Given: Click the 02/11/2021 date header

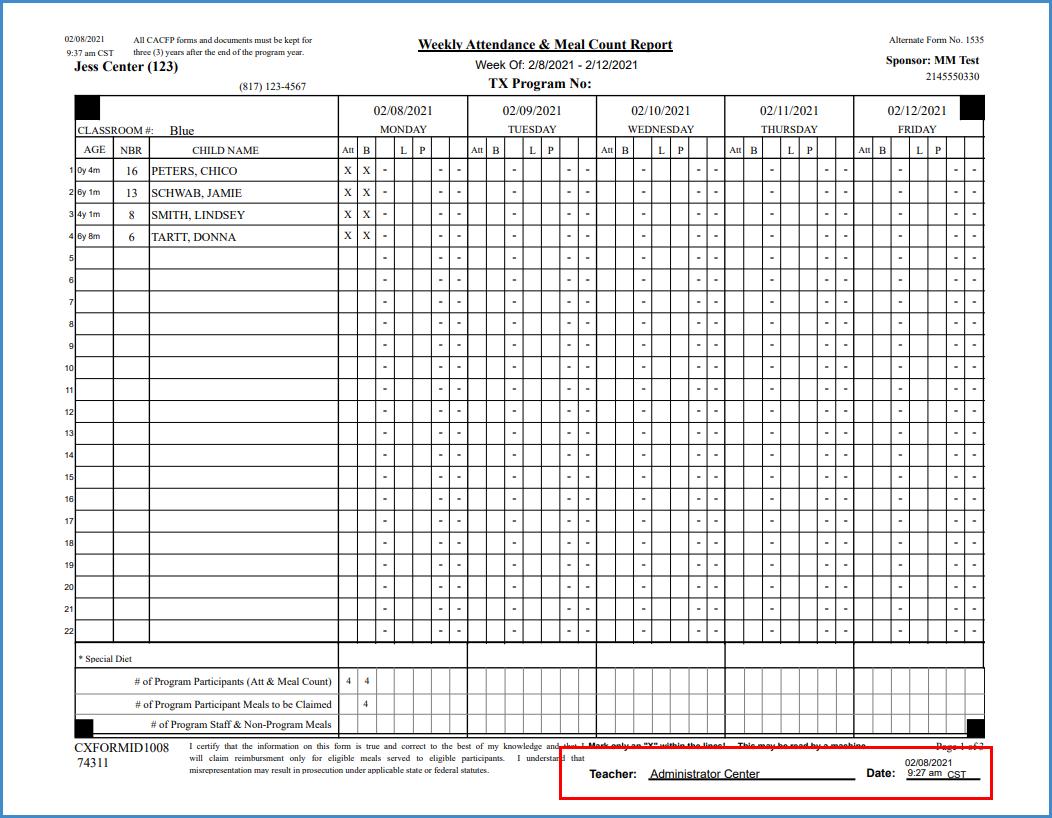Looking at the screenshot, I should pyautogui.click(x=789, y=111).
